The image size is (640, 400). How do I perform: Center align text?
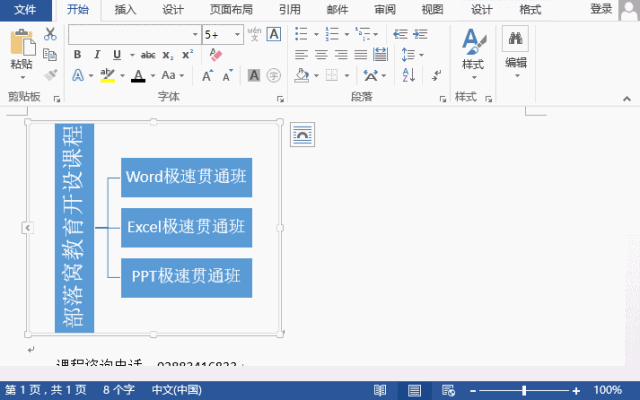[x=321, y=54]
